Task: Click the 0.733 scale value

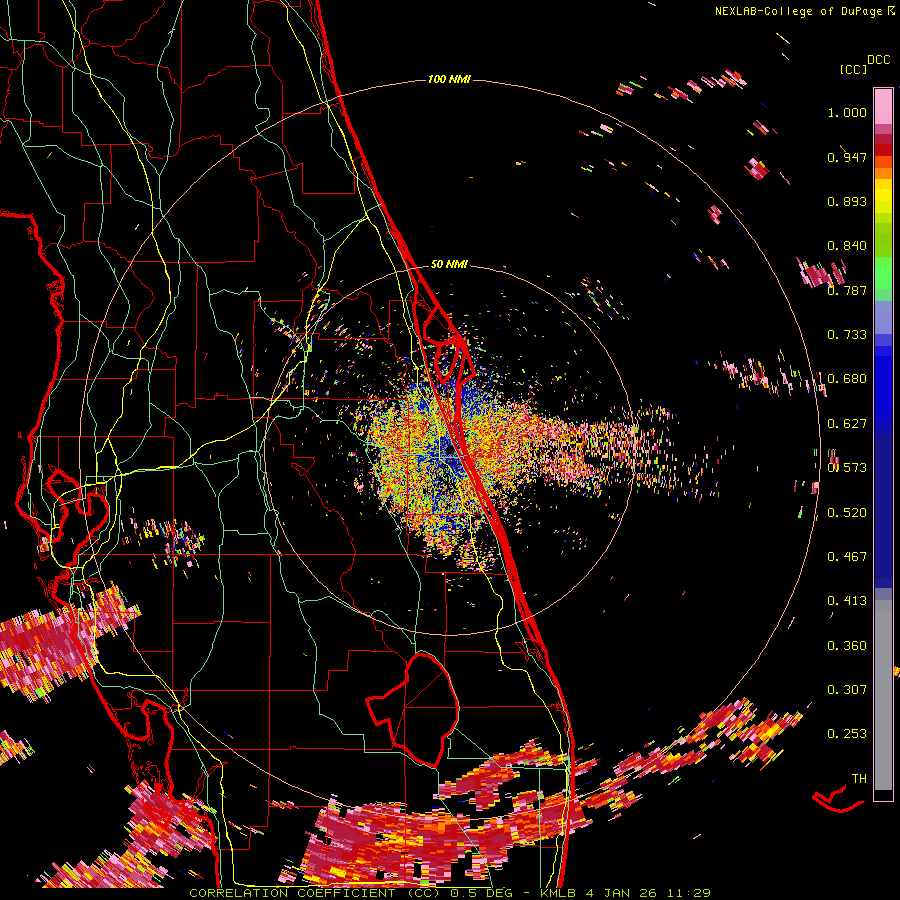Action: (847, 335)
